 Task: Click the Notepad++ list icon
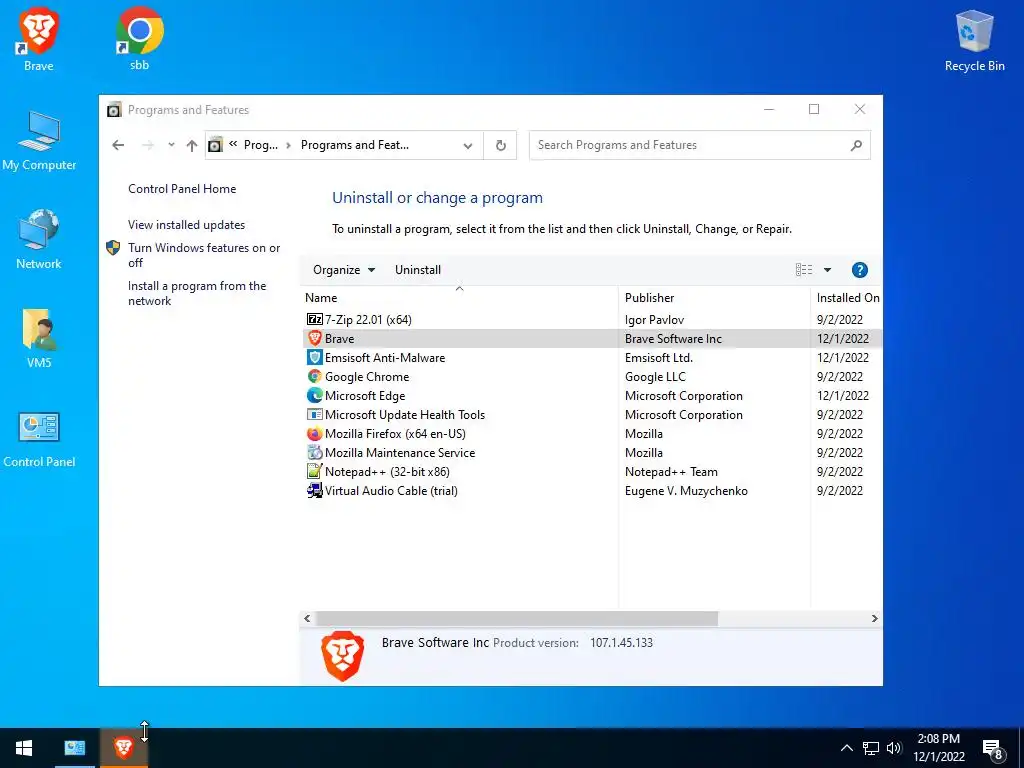315,472
